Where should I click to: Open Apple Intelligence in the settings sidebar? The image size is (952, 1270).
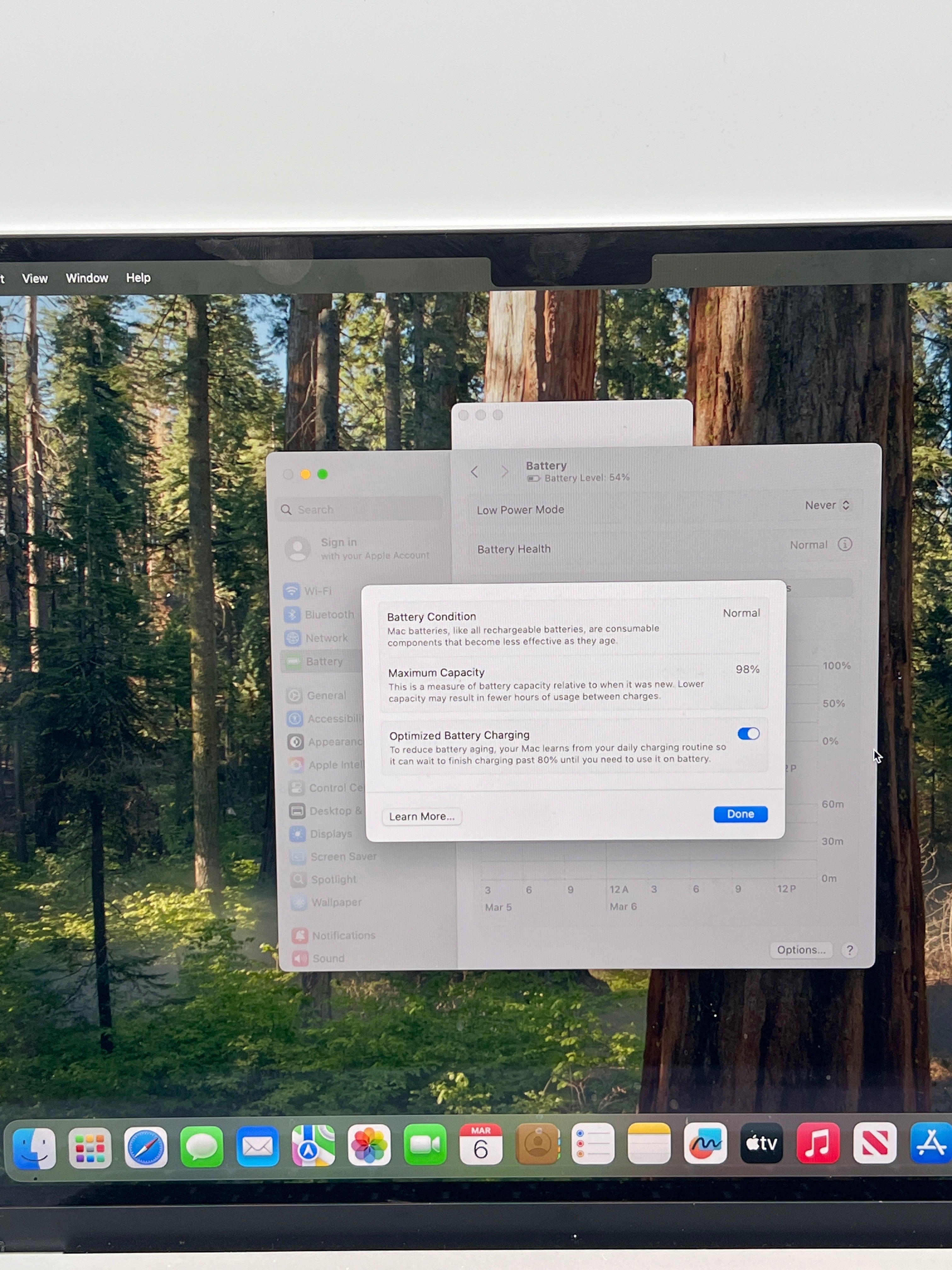tap(326, 765)
